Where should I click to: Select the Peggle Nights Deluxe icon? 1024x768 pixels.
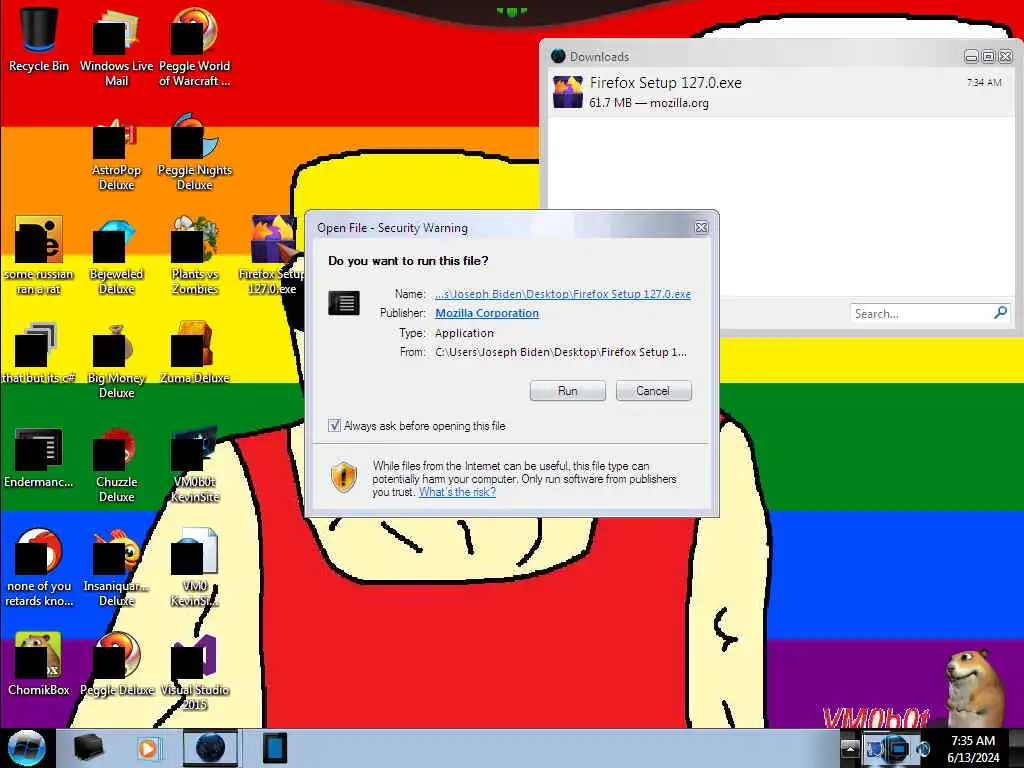click(x=194, y=152)
